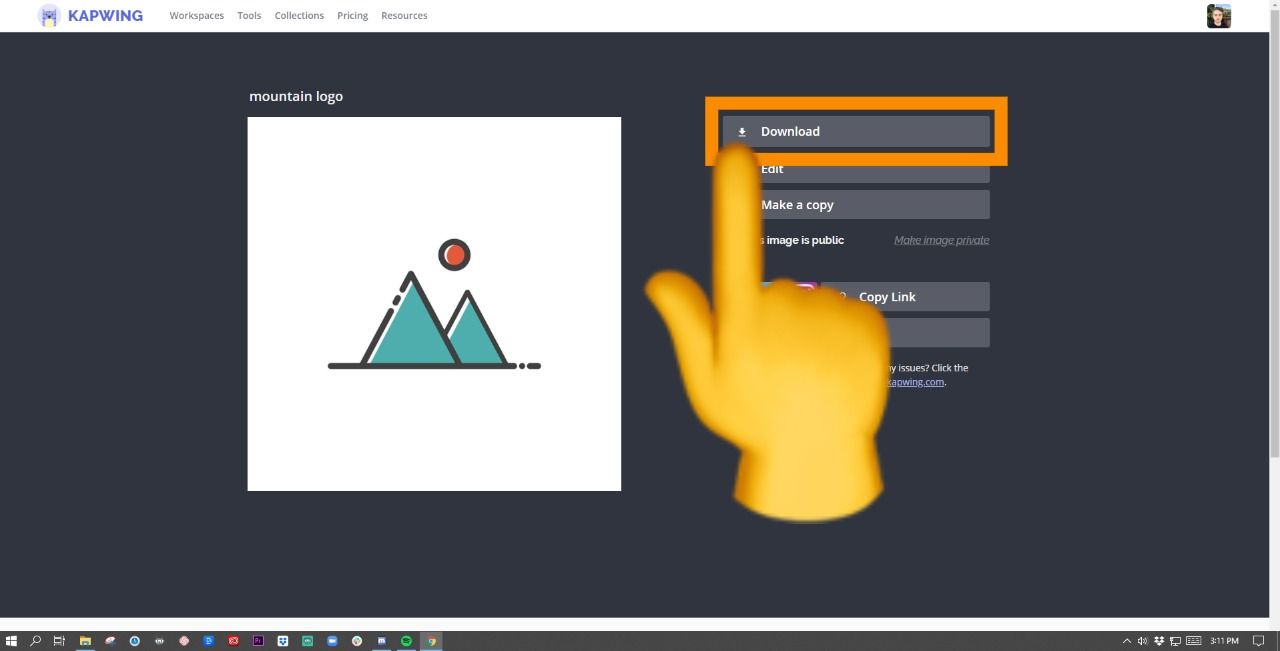The width and height of the screenshot is (1280, 651).
Task: Launch Adobe Premiere Pro from taskbar
Action: pos(258,641)
